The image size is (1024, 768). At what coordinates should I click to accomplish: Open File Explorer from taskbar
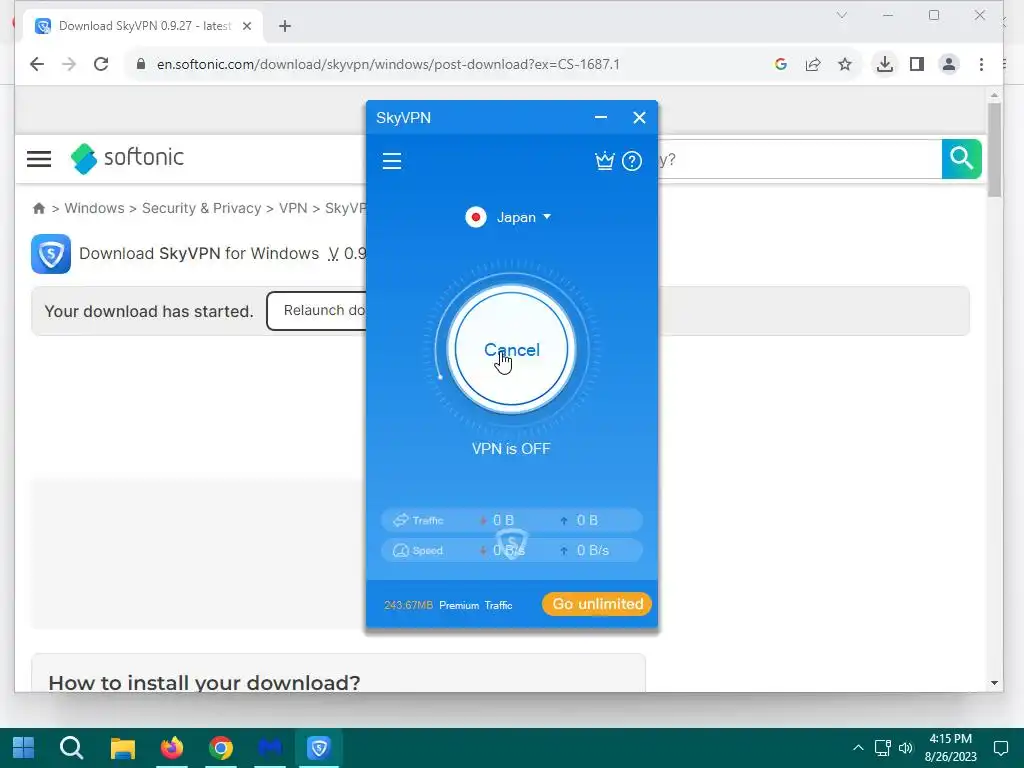point(122,748)
